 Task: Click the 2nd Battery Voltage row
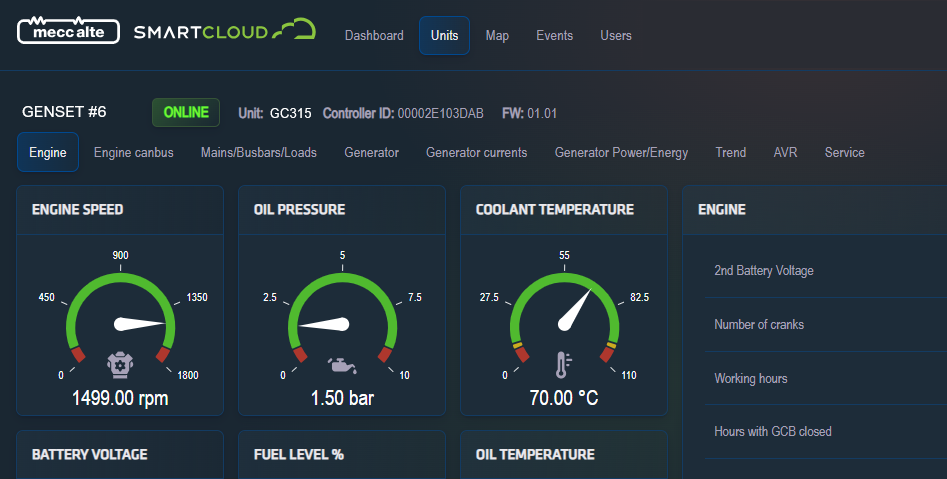(x=826, y=271)
